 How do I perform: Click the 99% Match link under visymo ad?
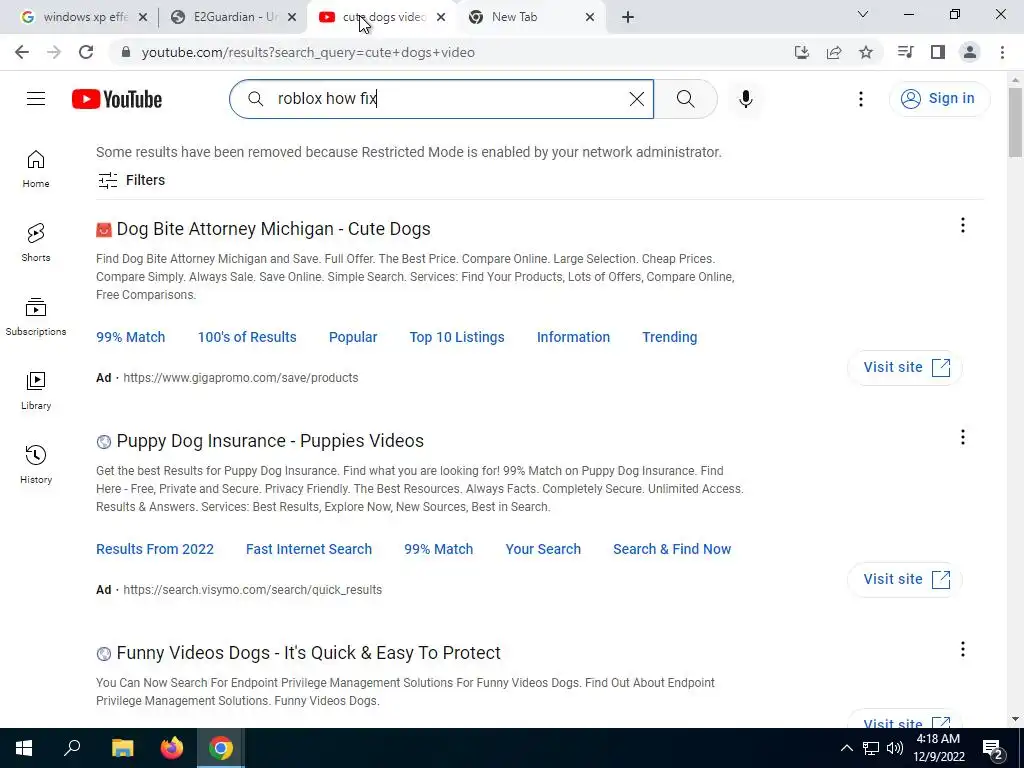click(x=439, y=549)
